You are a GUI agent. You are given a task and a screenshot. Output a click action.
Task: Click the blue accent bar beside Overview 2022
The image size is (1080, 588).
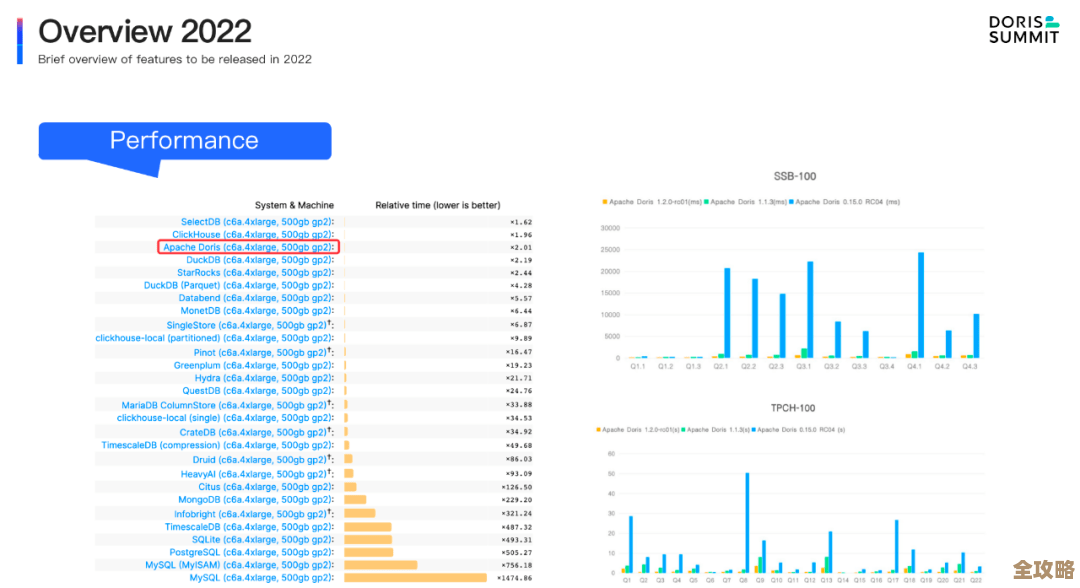point(20,41)
